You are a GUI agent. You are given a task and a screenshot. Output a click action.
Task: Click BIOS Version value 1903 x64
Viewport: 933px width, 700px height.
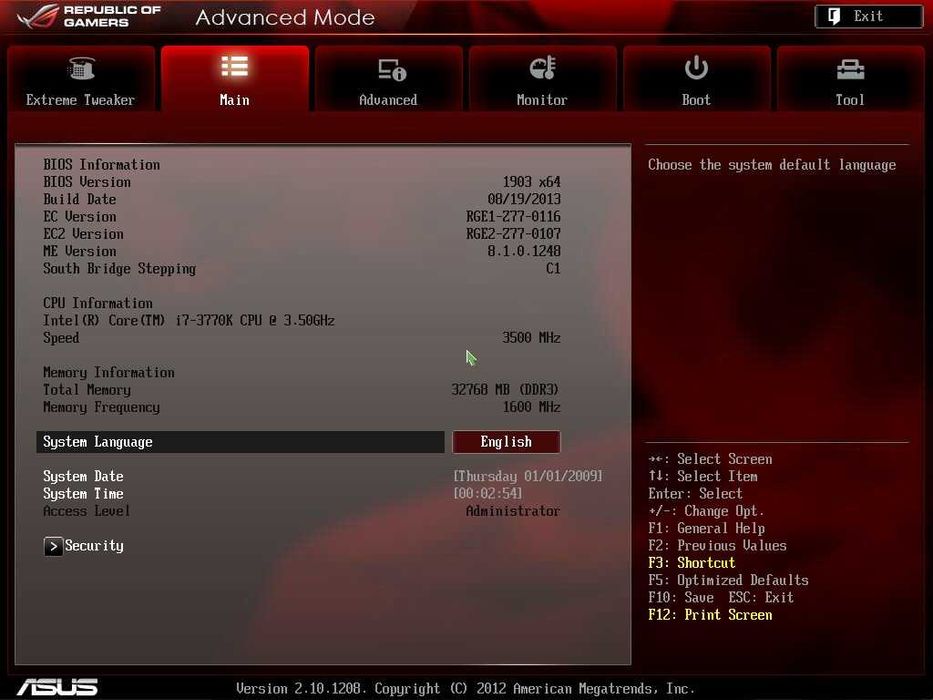pyautogui.click(x=531, y=182)
